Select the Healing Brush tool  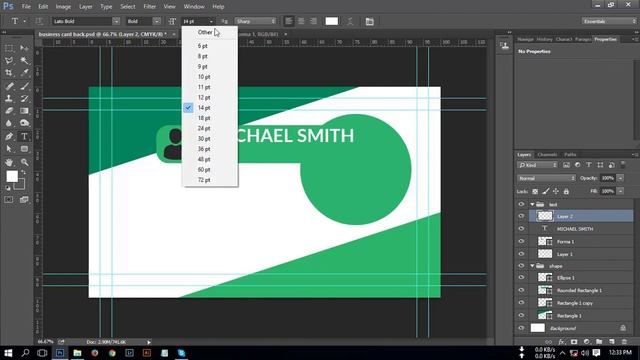(x=9, y=86)
